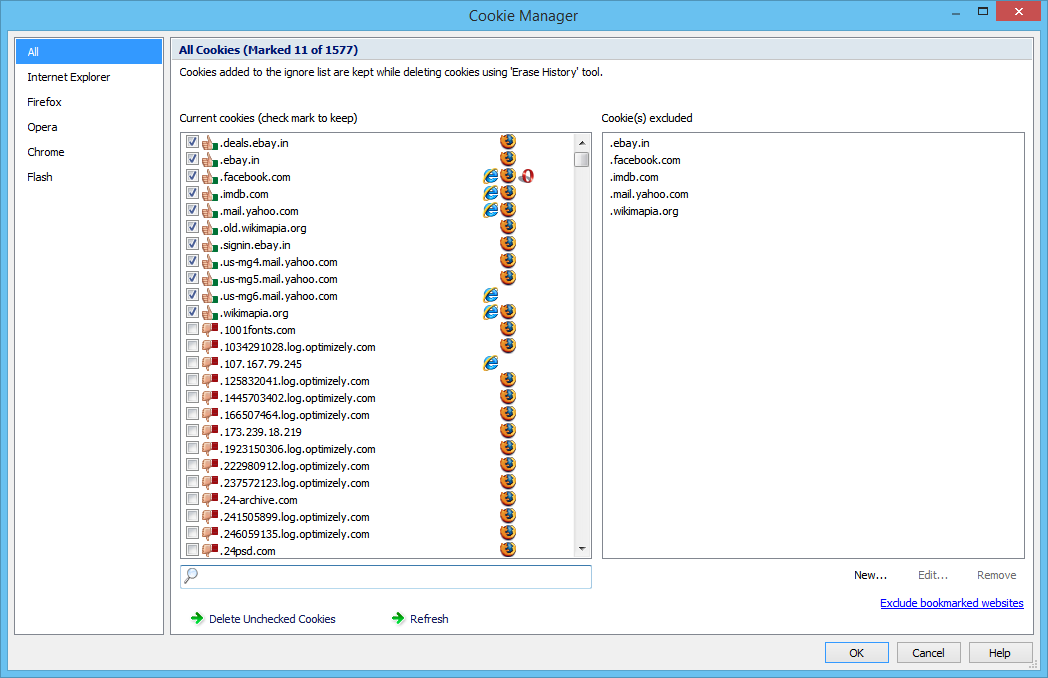The image size is (1048, 678).
Task: Click the red flag icon beside .1001fonts.com
Action: click(208, 328)
